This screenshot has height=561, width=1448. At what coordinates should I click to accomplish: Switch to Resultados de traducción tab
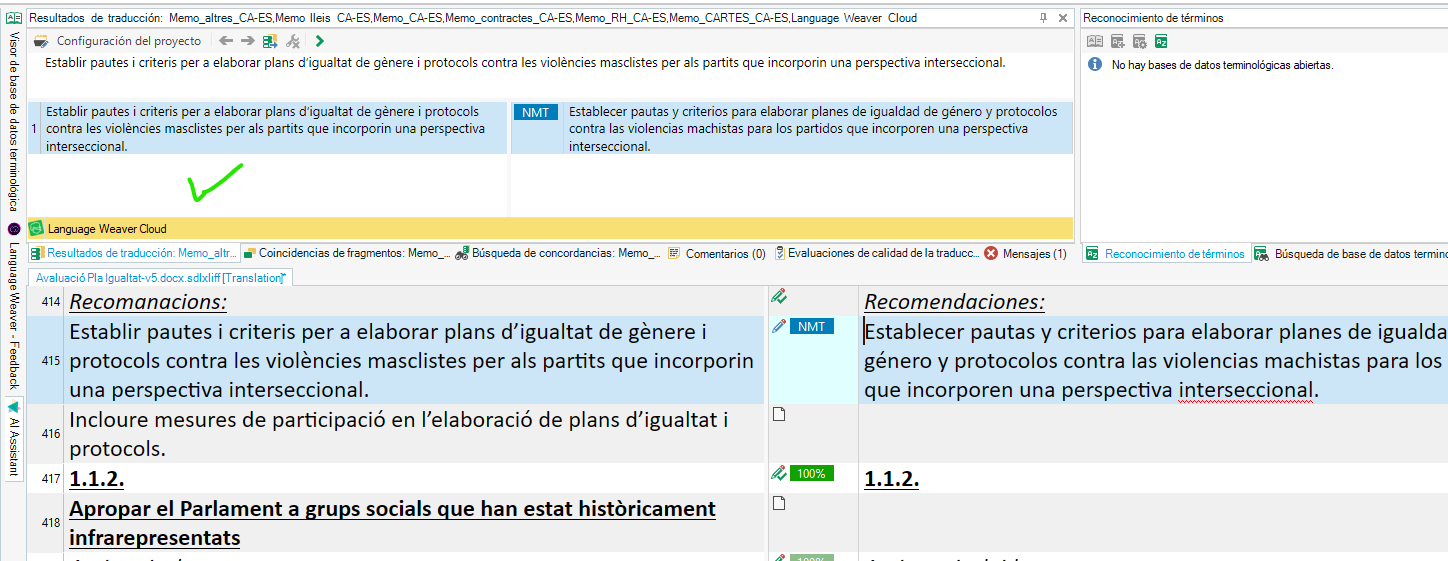click(135, 254)
